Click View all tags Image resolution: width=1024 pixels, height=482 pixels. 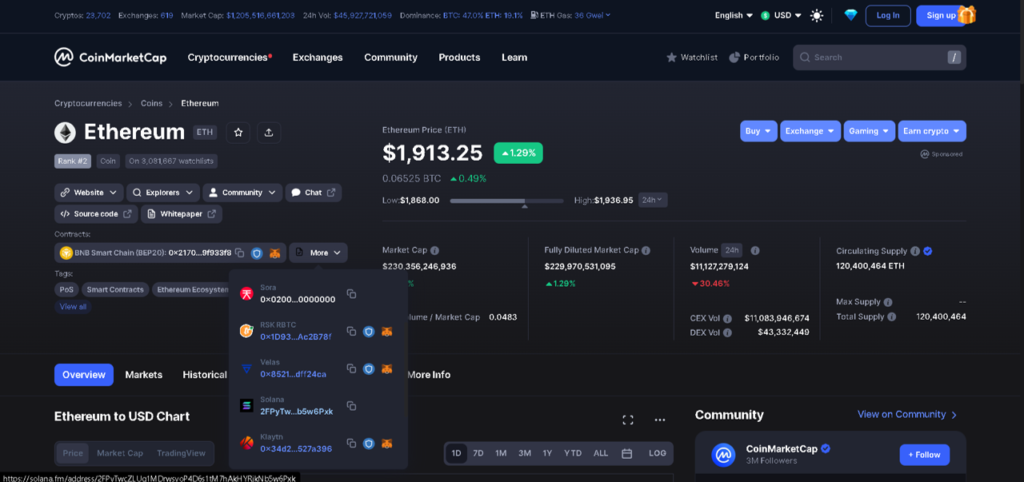coord(72,306)
